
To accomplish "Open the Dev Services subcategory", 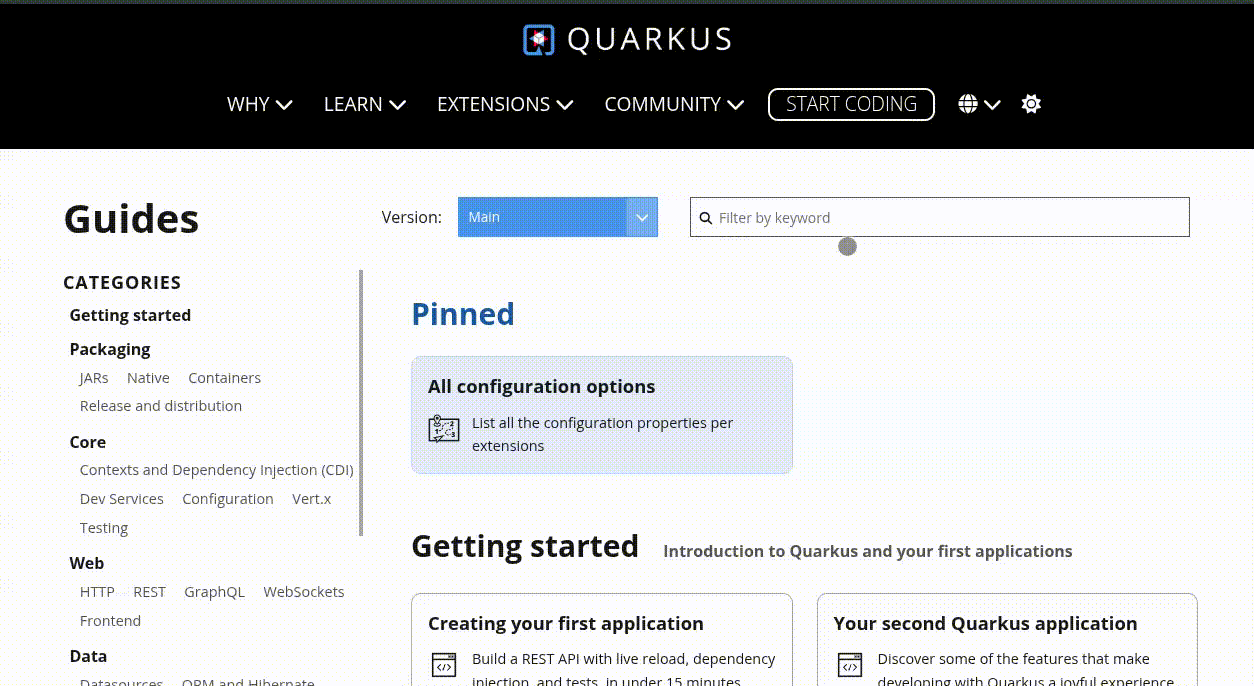I will click(x=122, y=499).
